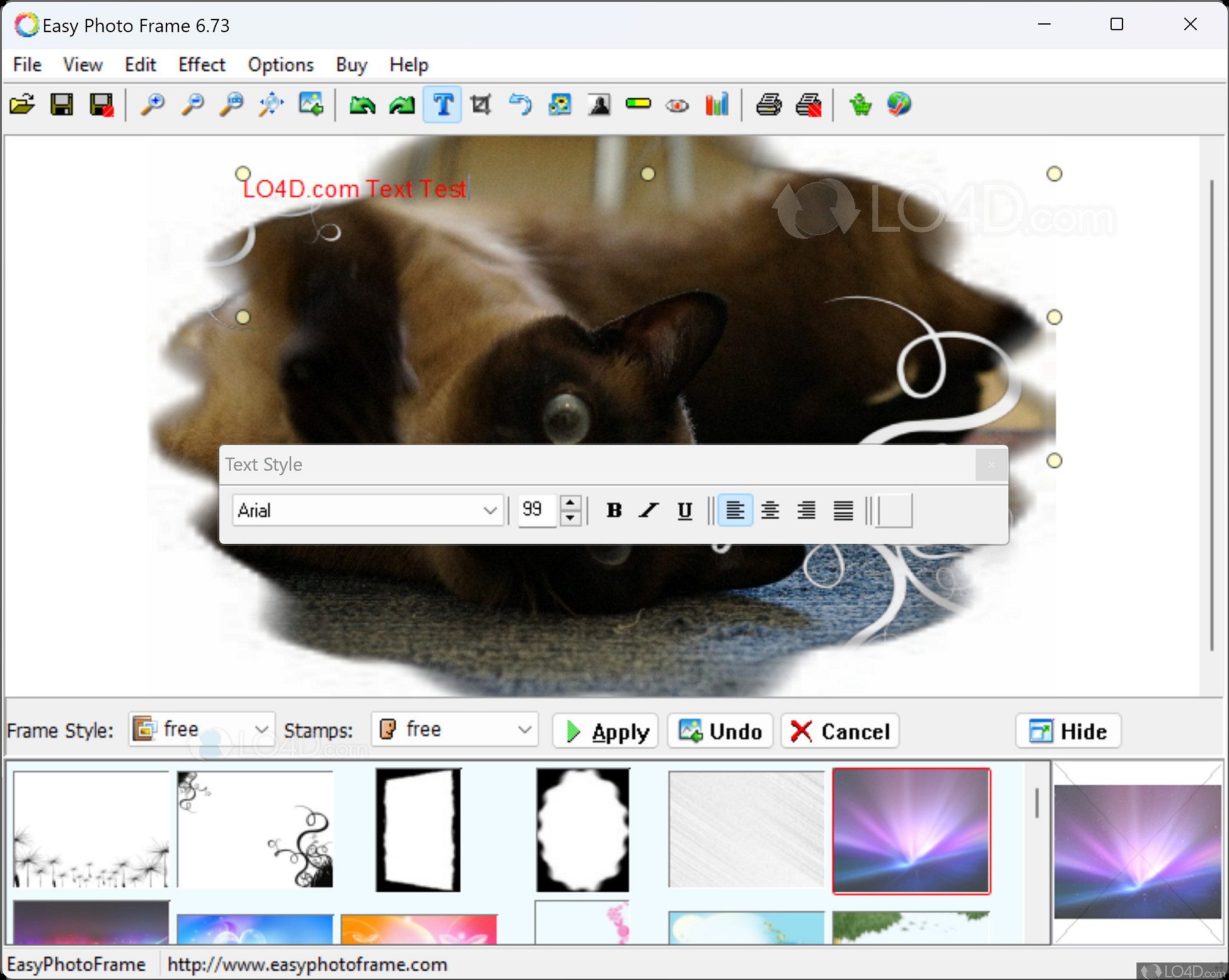1229x980 pixels.
Task: Select the Crop tool icon
Action: click(x=481, y=105)
